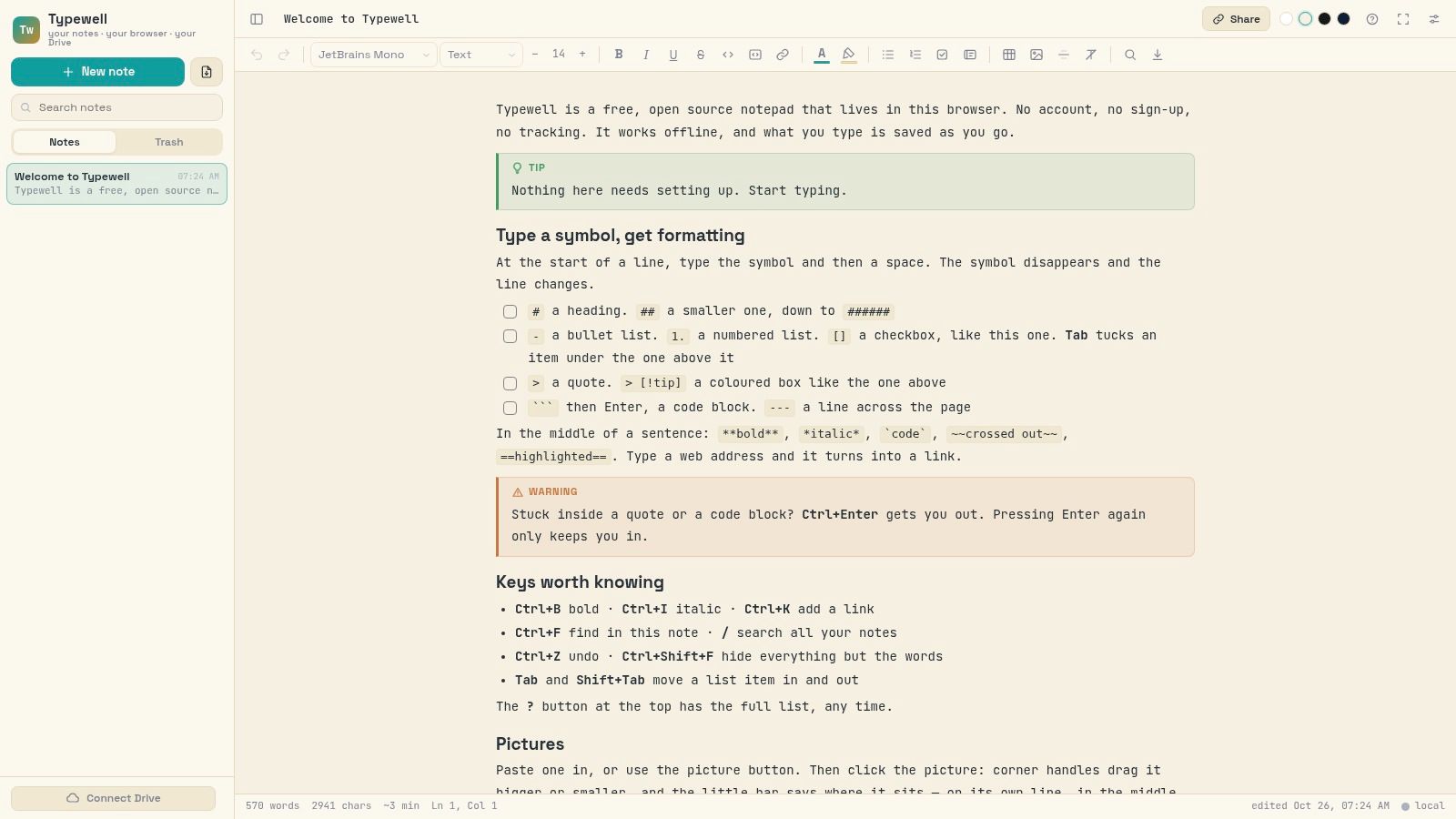Image resolution: width=1456 pixels, height=819 pixels.
Task: Enter fullscreen focus mode
Action: 1403,19
